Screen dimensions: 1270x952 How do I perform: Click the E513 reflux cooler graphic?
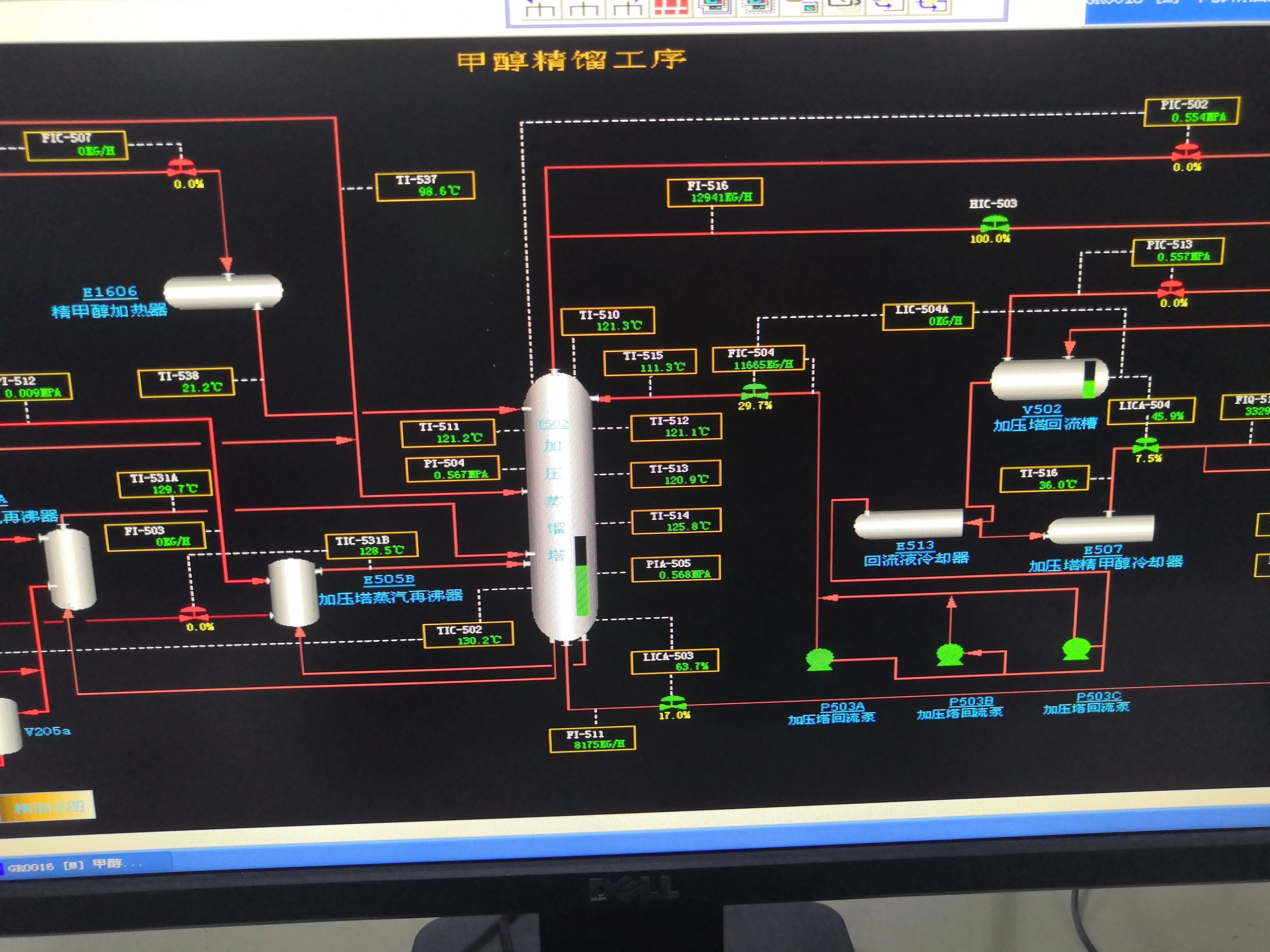click(x=908, y=523)
